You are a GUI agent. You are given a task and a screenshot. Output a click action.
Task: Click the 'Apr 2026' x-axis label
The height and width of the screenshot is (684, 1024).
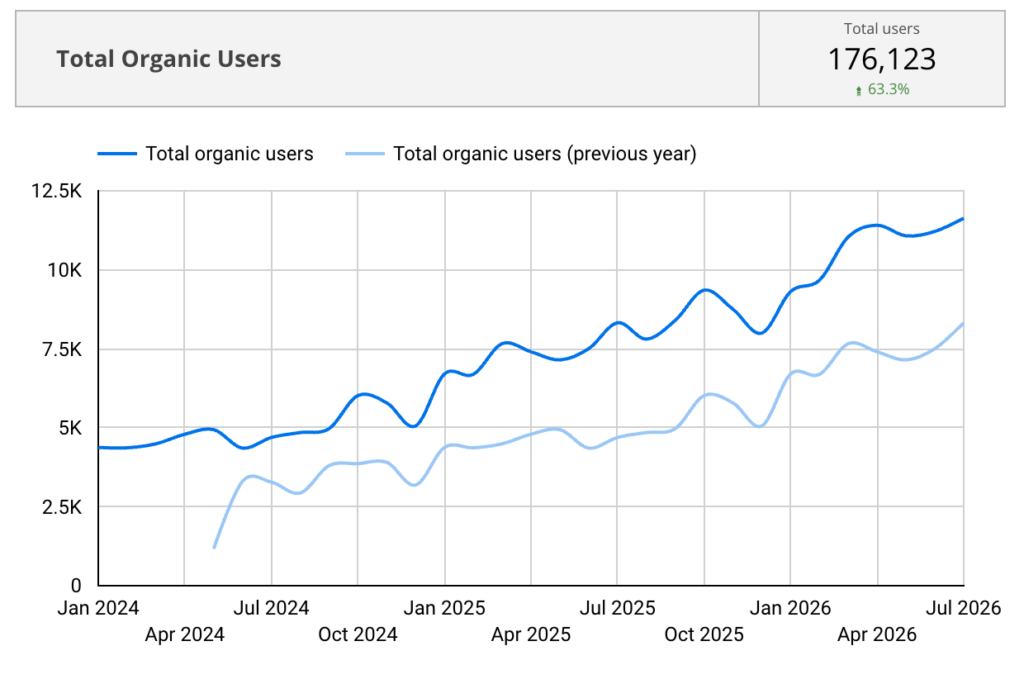(877, 634)
